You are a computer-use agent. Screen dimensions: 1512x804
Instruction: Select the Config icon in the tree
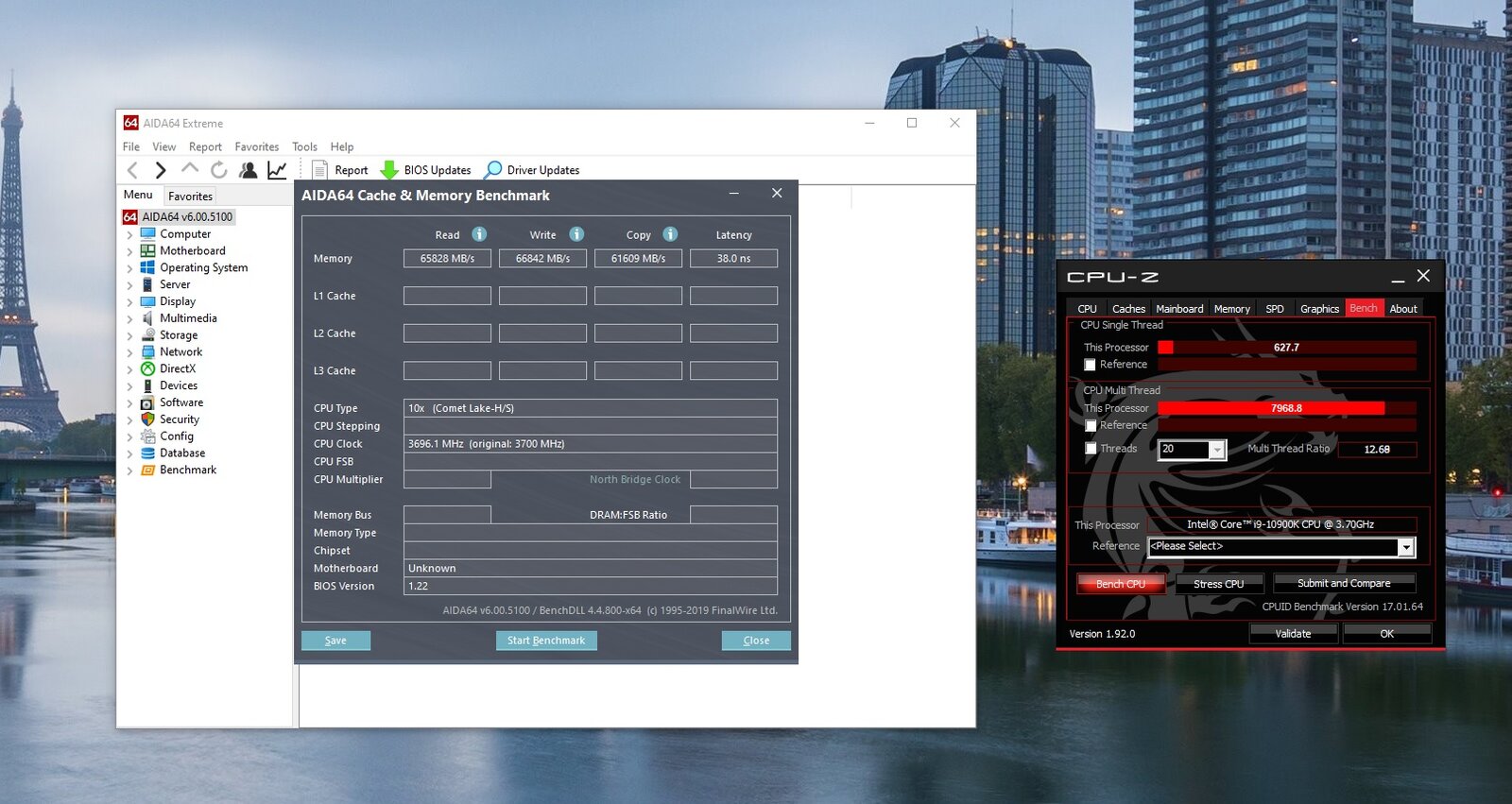point(147,436)
